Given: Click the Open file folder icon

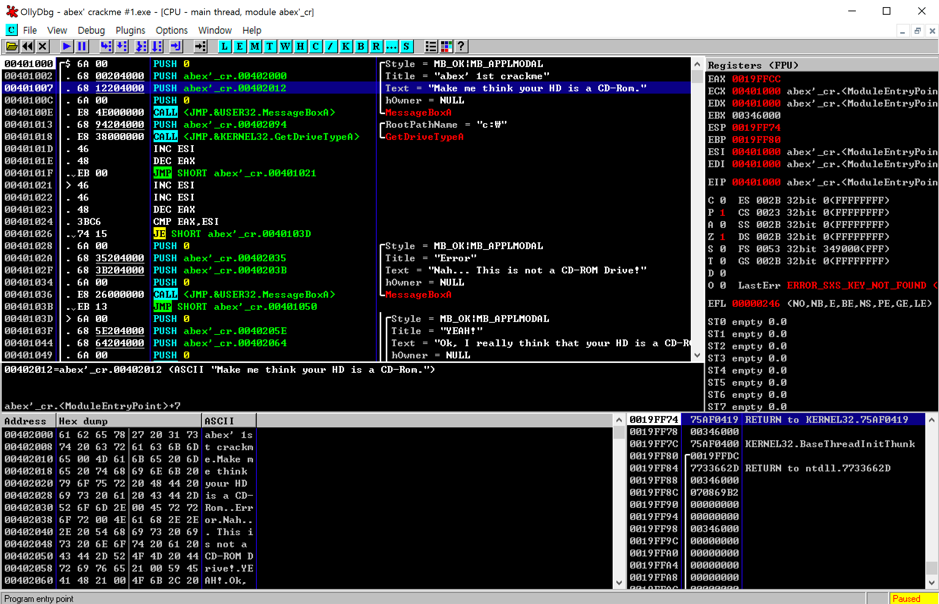Looking at the screenshot, I should [11, 46].
